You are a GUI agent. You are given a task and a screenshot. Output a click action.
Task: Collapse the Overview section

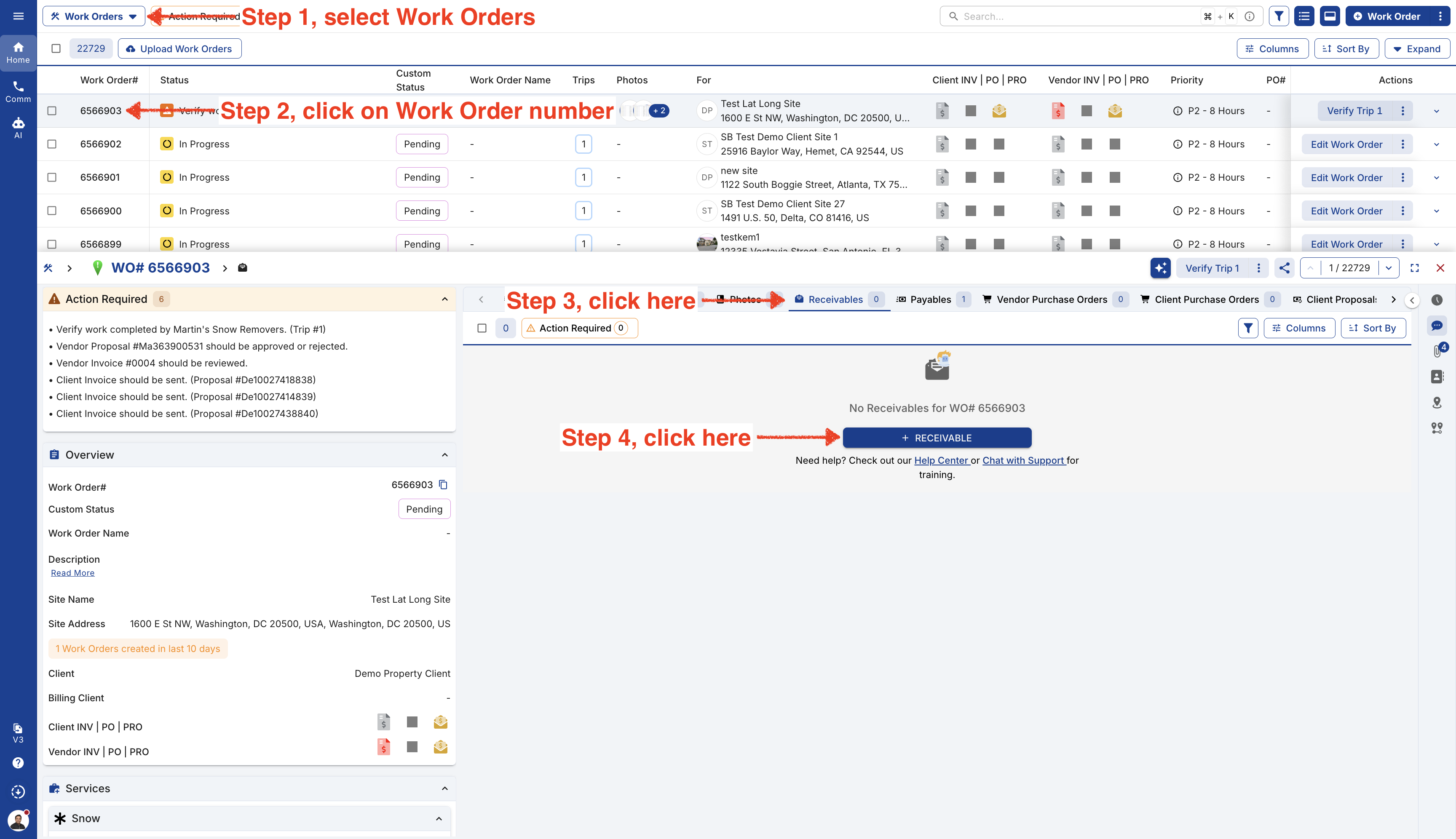tap(444, 454)
